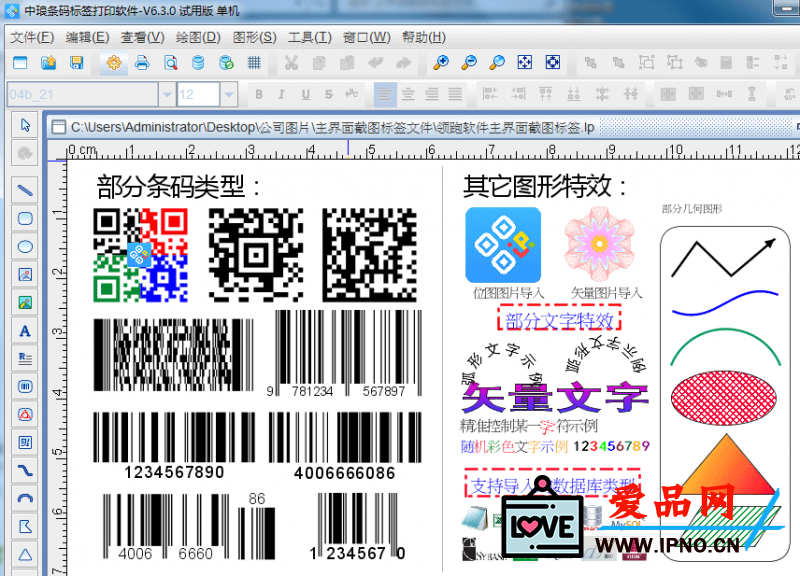
Task: Open database settings cylinder icon
Action: pyautogui.click(x=198, y=63)
